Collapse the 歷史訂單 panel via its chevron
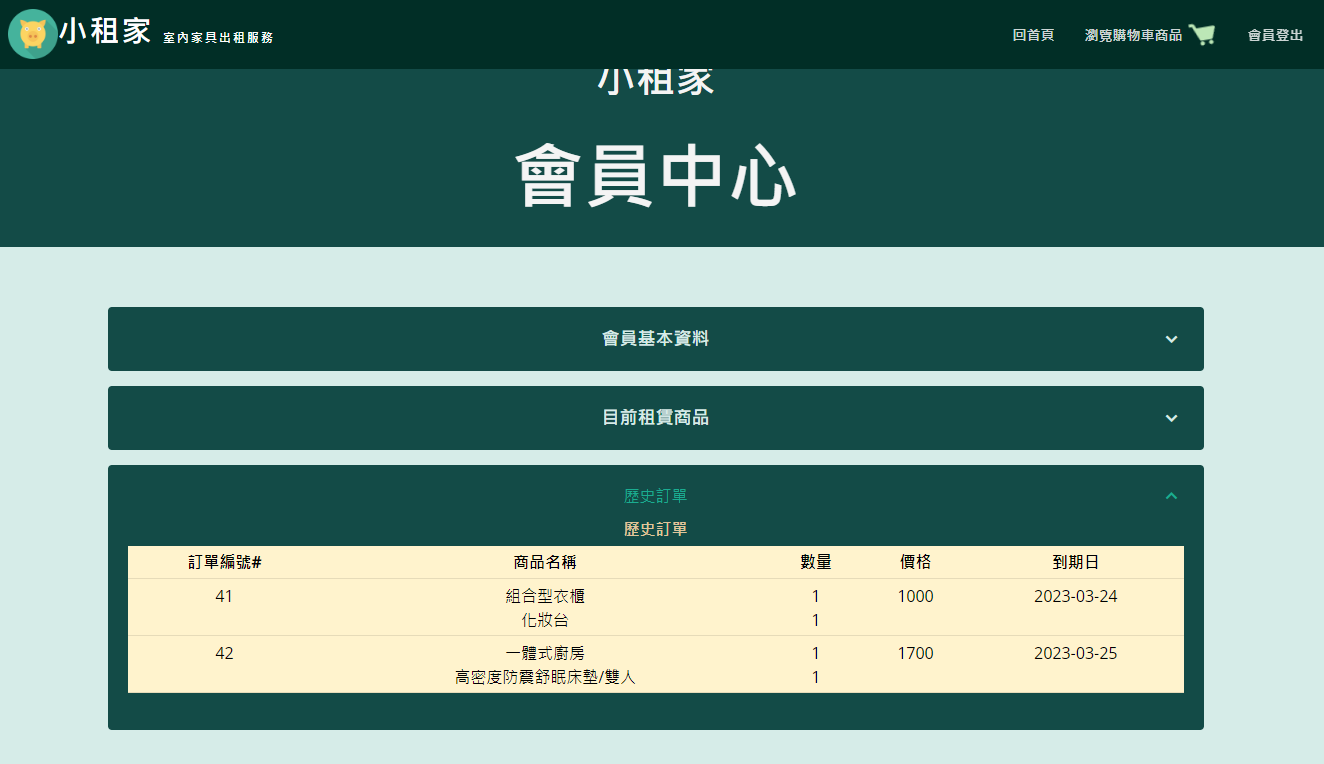This screenshot has width=1324, height=764. click(1170, 495)
